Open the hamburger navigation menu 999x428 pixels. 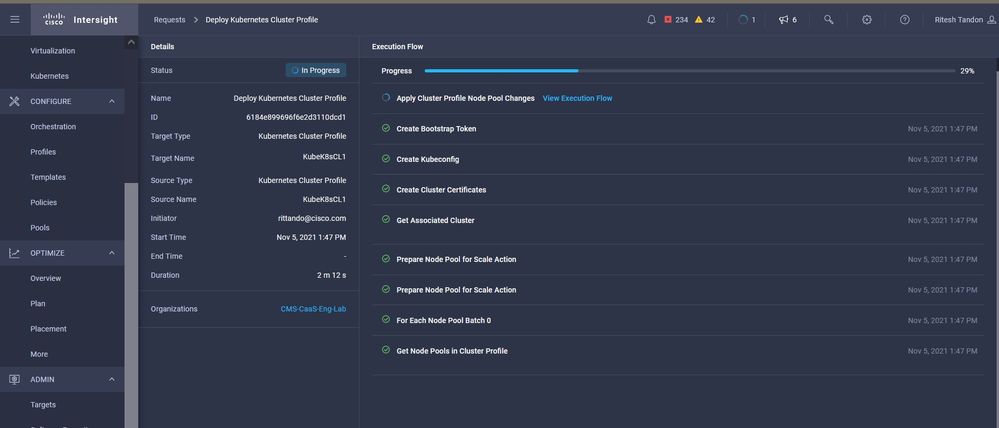coord(15,20)
